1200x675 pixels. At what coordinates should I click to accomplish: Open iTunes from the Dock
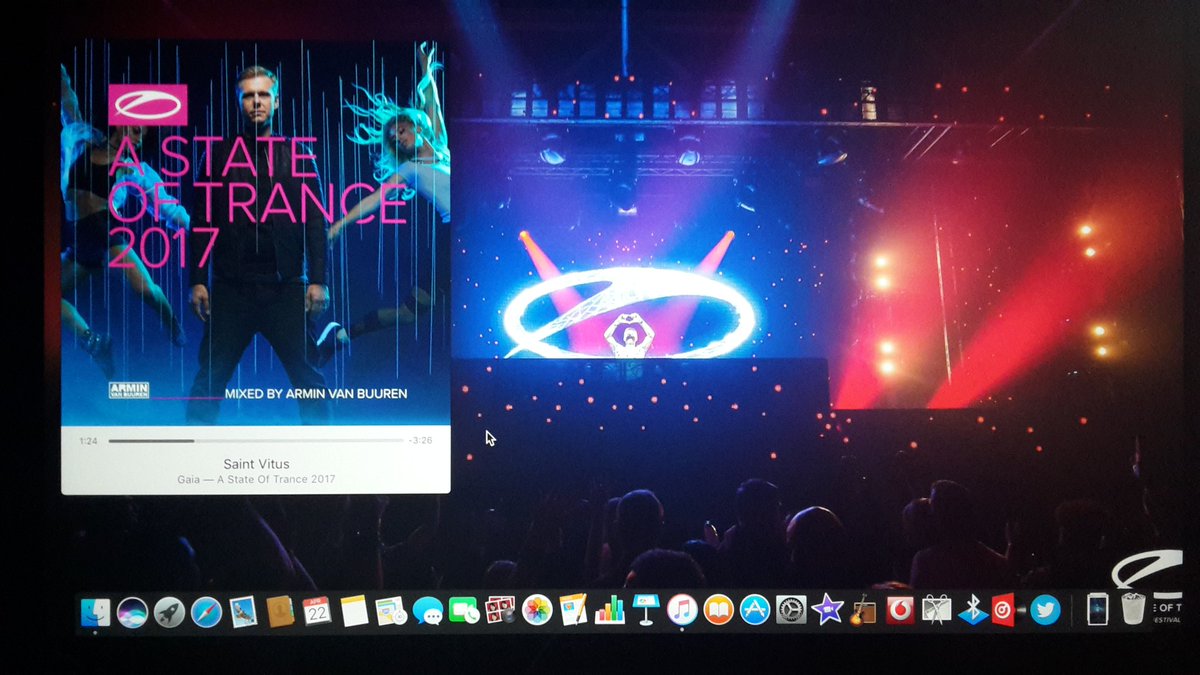point(682,610)
